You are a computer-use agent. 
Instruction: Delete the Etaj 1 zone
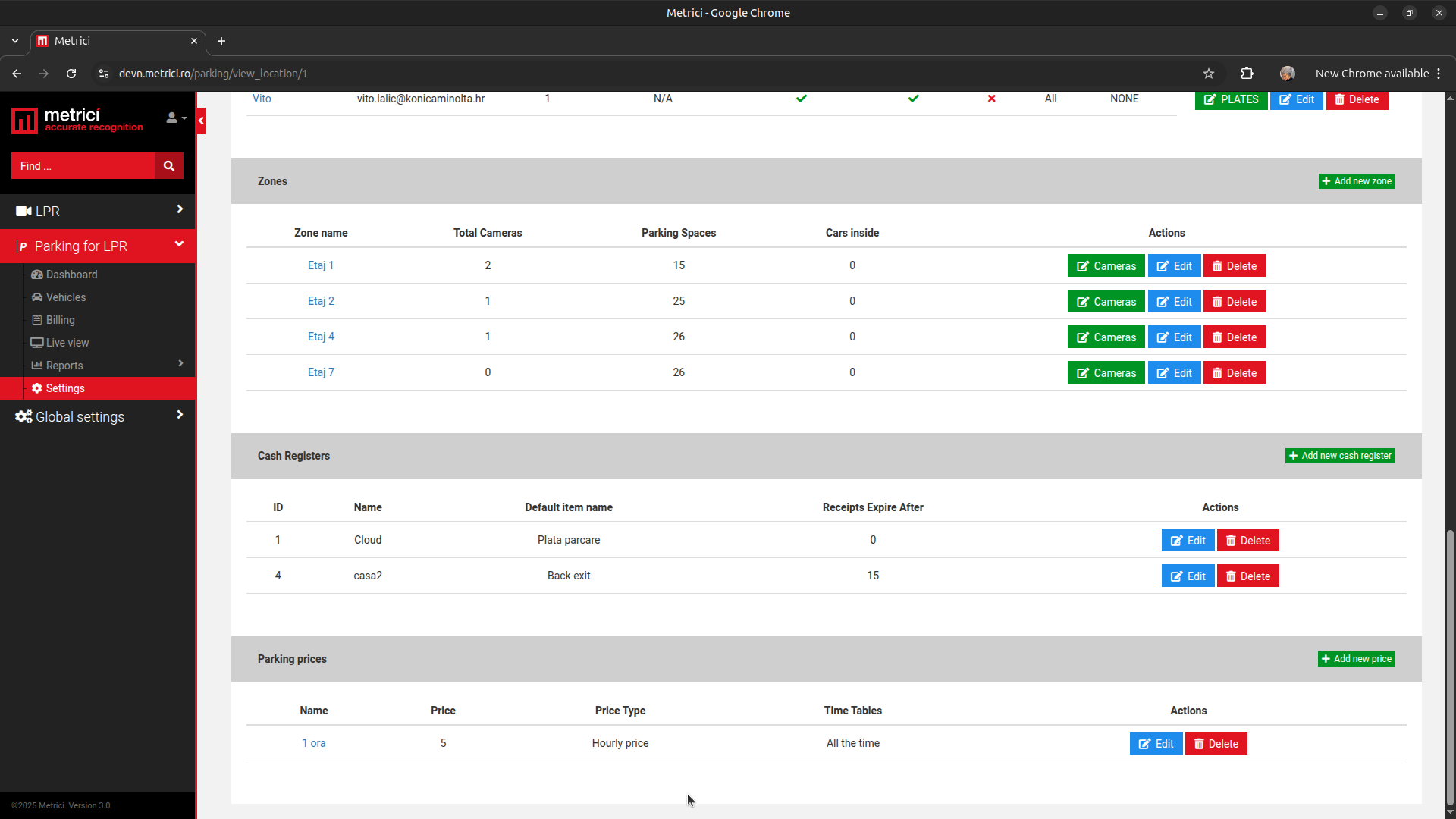[x=1234, y=266]
